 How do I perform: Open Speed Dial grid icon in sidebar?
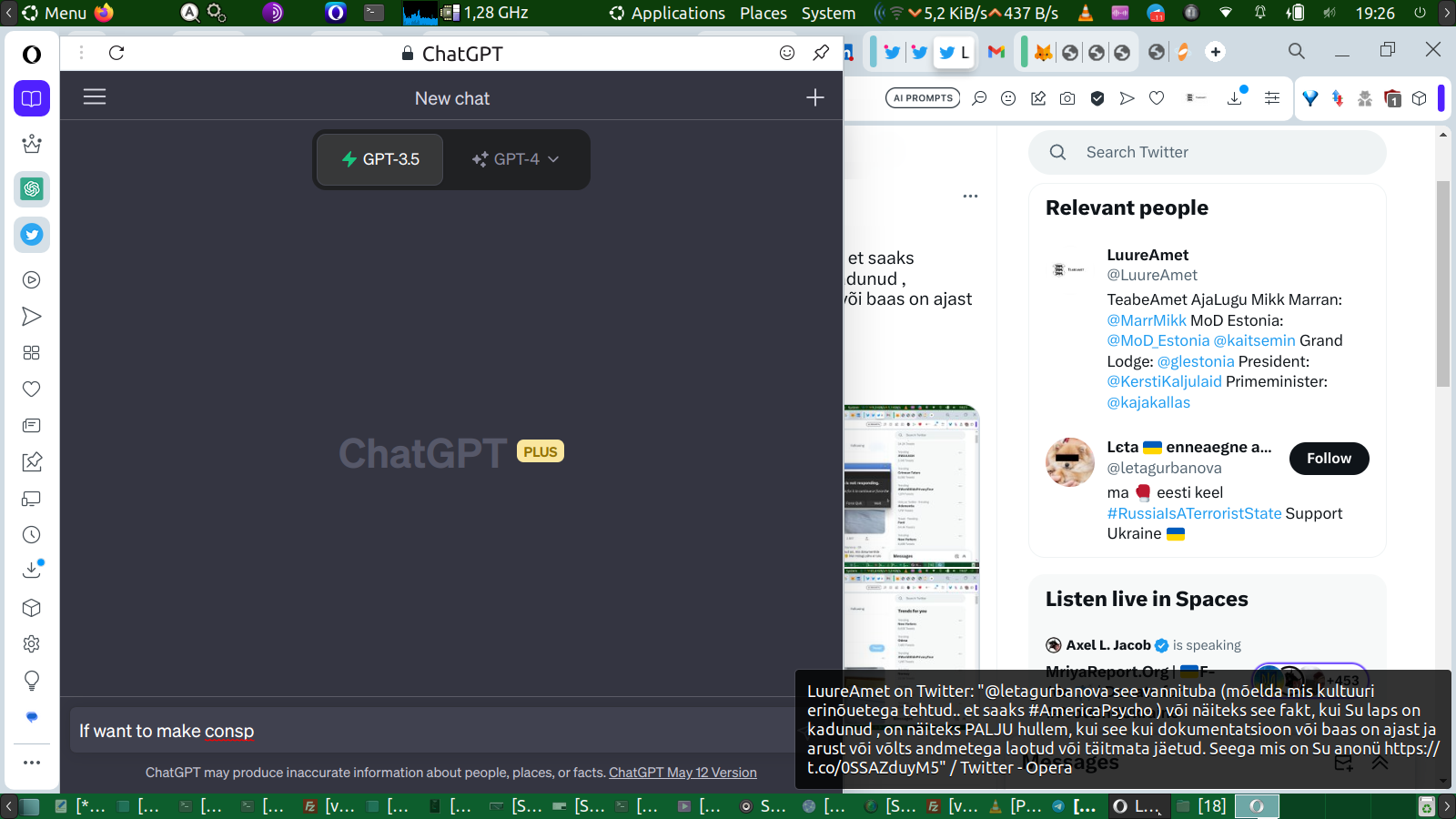click(x=32, y=353)
